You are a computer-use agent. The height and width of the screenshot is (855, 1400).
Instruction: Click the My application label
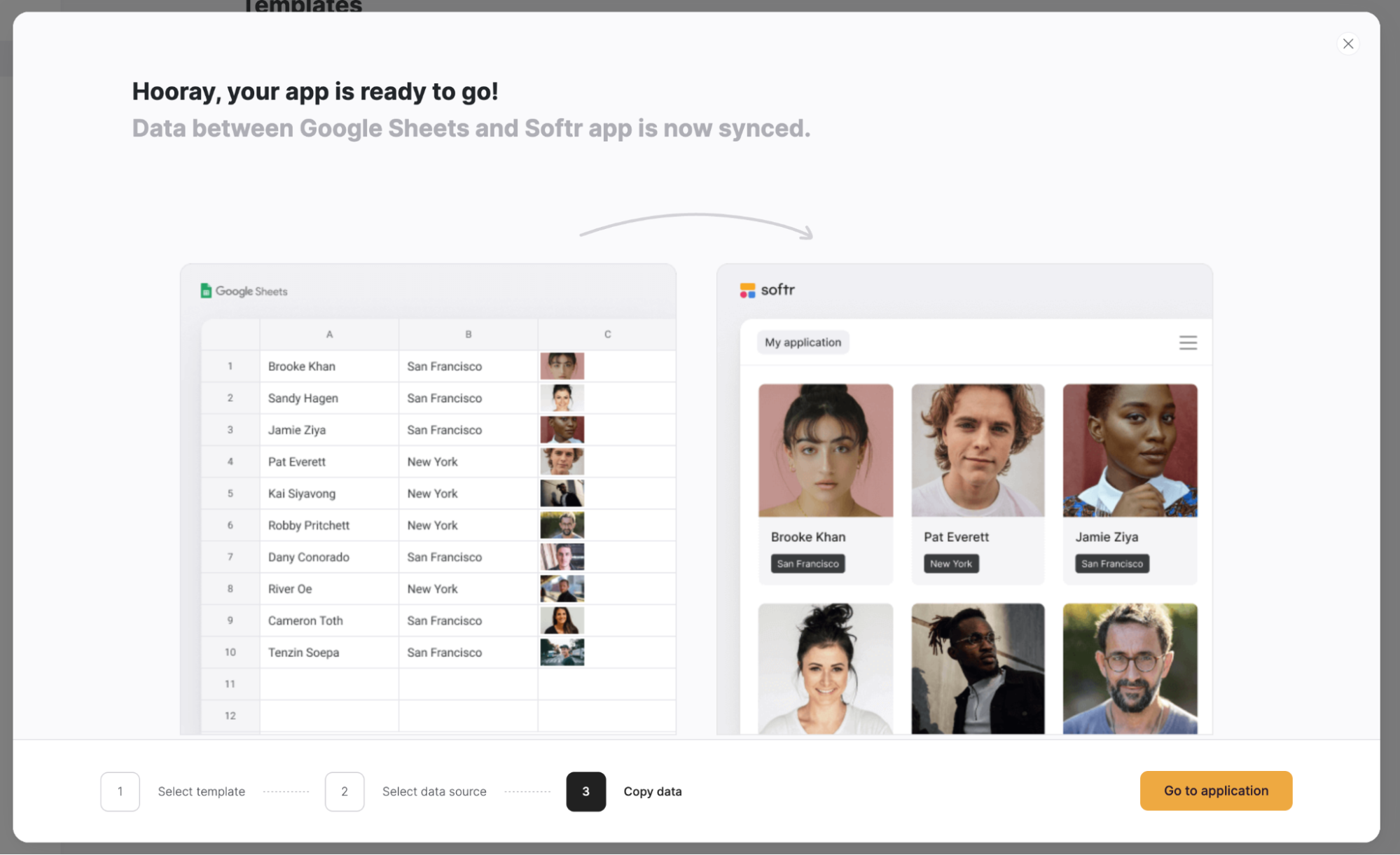[x=803, y=342]
